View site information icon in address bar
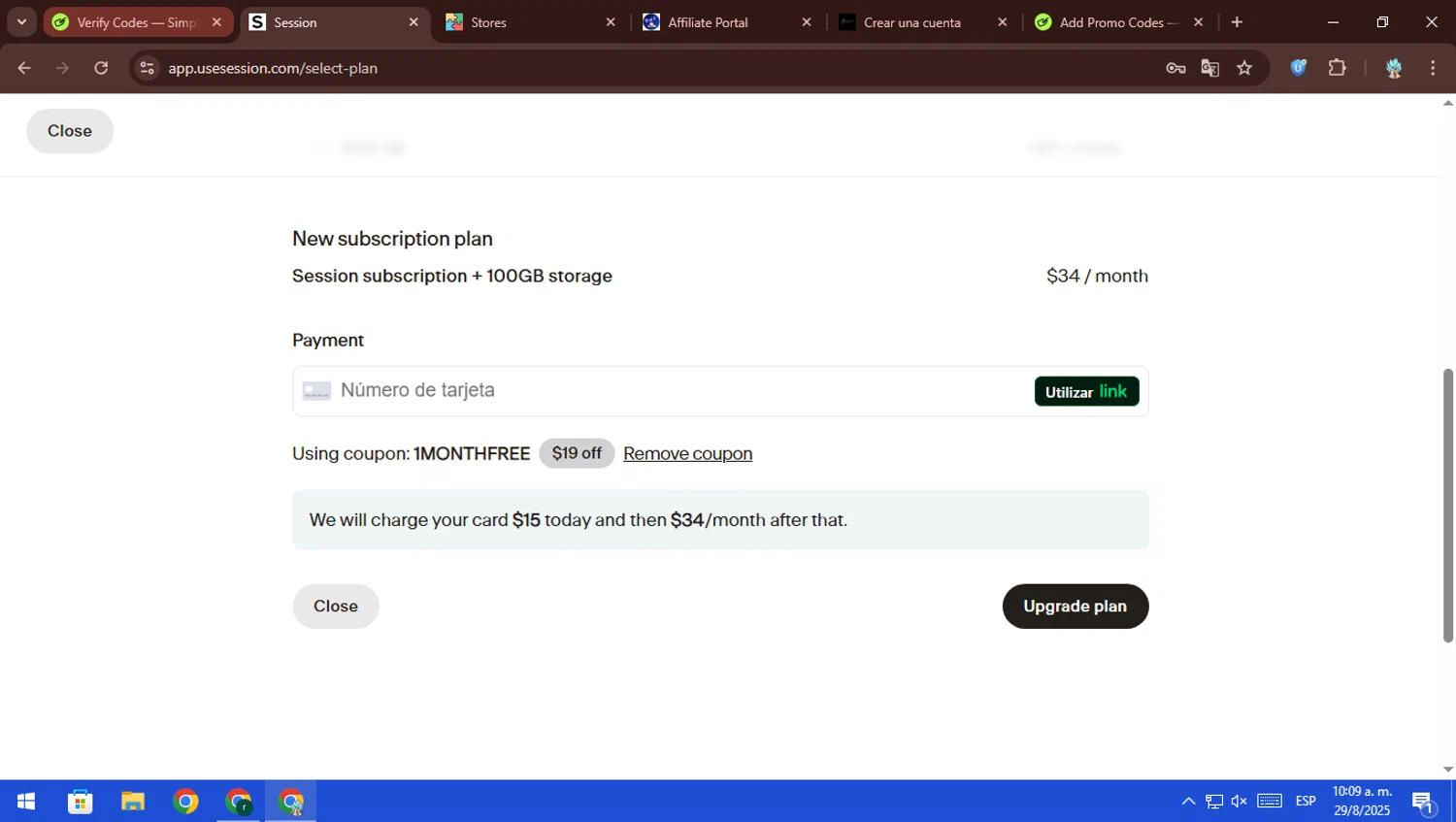 coord(147,68)
